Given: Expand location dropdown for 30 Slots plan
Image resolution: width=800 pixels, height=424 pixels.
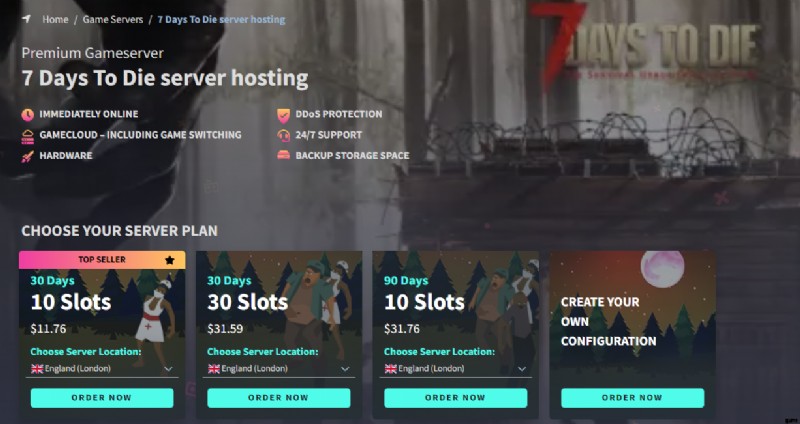Looking at the screenshot, I should coord(279,368).
